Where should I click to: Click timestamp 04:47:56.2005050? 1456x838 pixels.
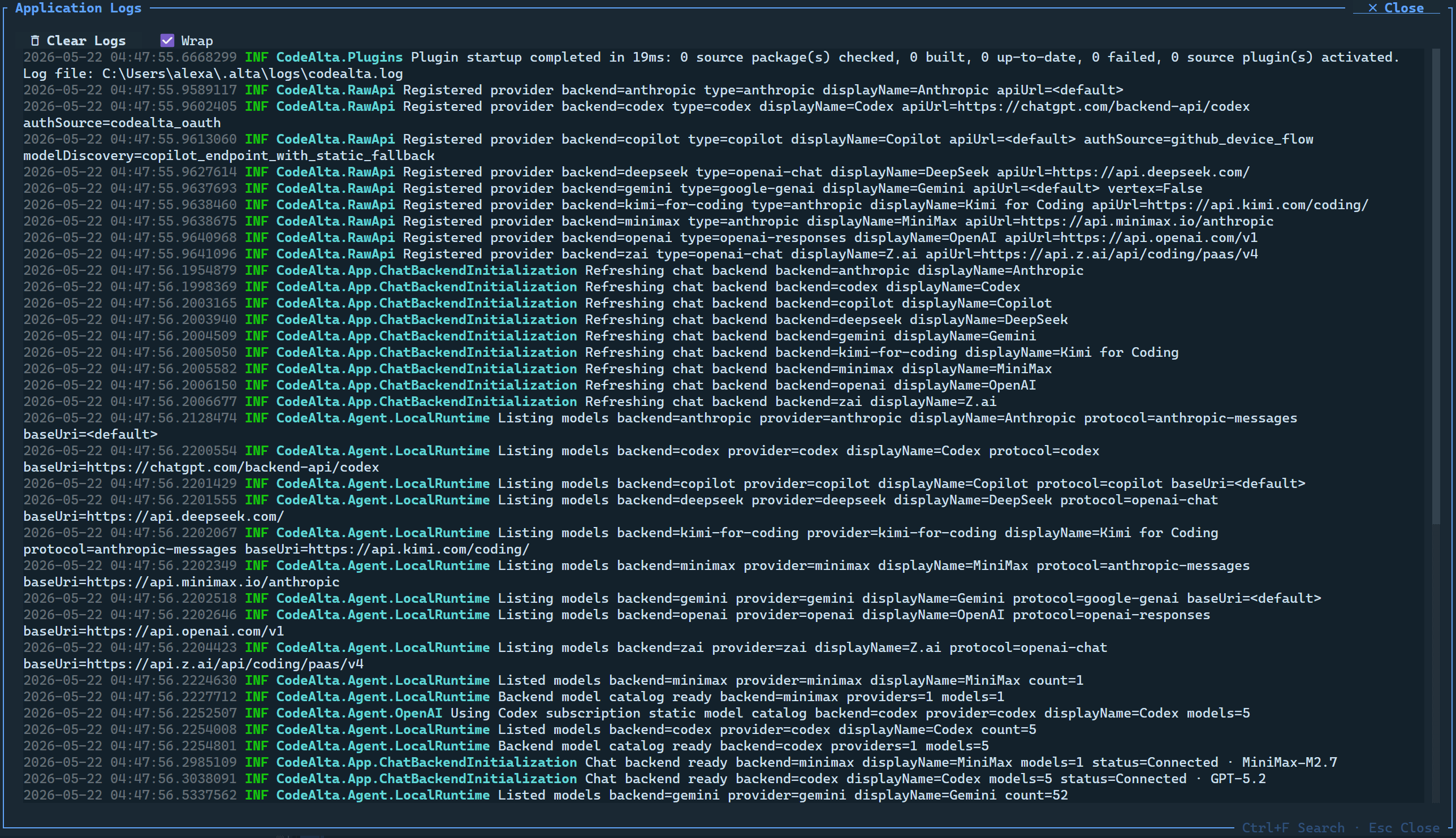pos(173,352)
